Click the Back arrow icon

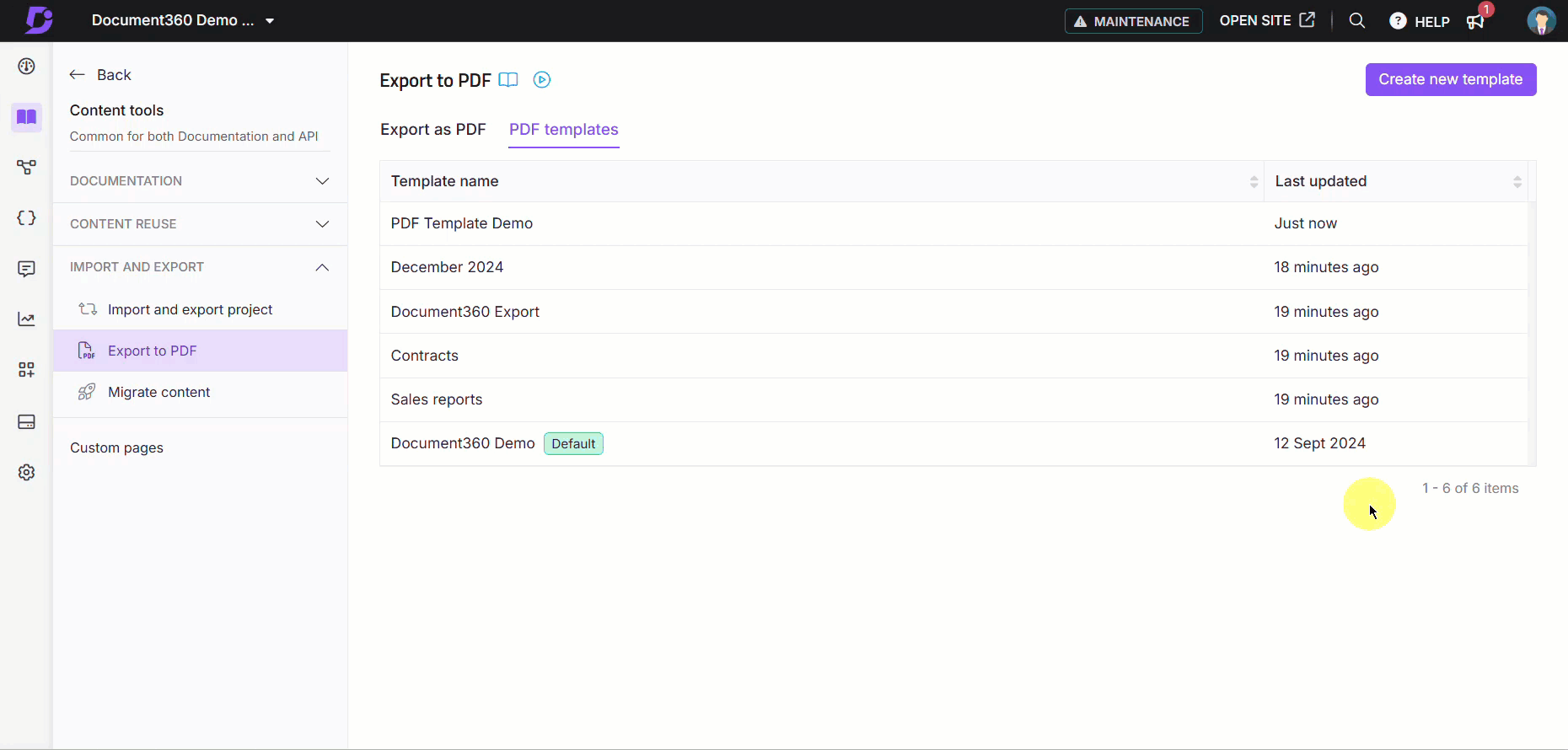[x=78, y=75]
